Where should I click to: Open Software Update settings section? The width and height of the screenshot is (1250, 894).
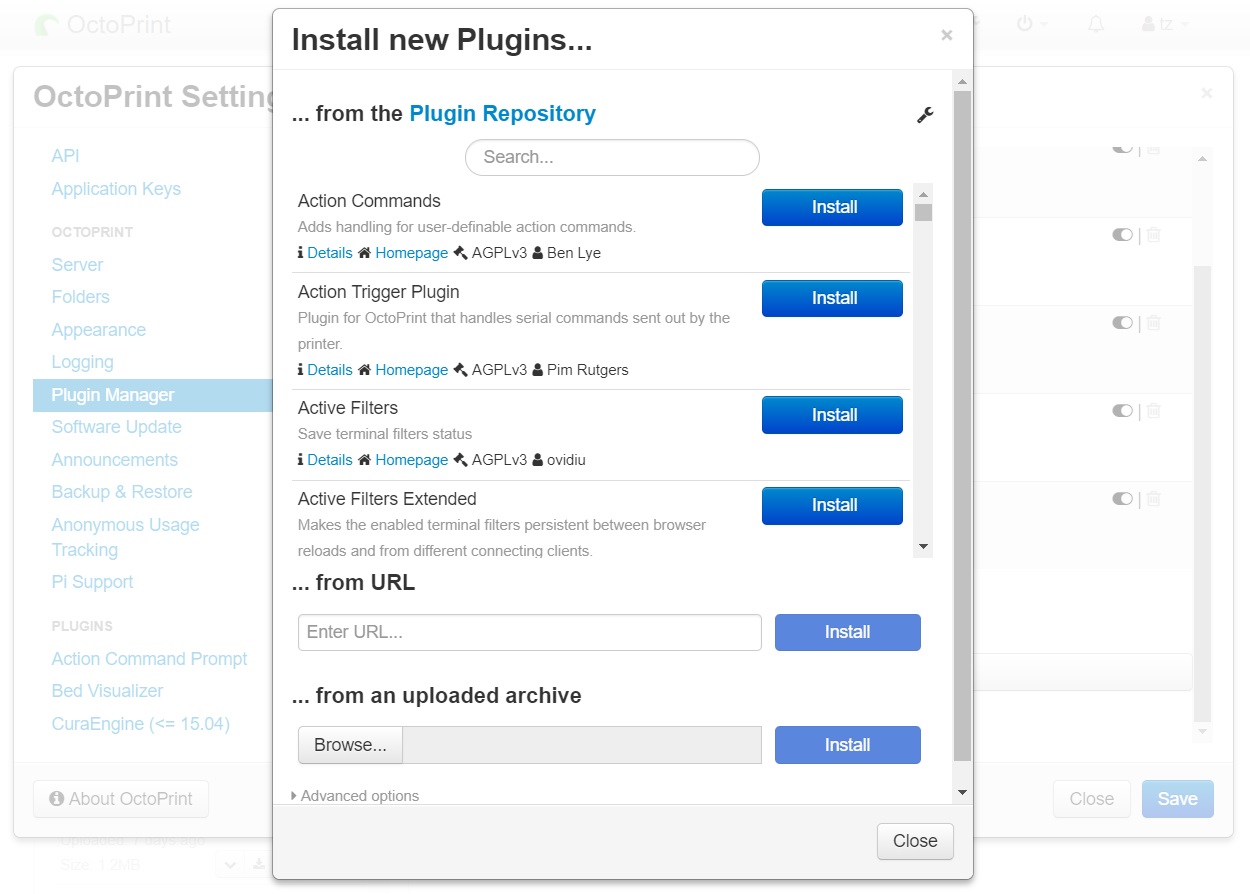tap(117, 427)
